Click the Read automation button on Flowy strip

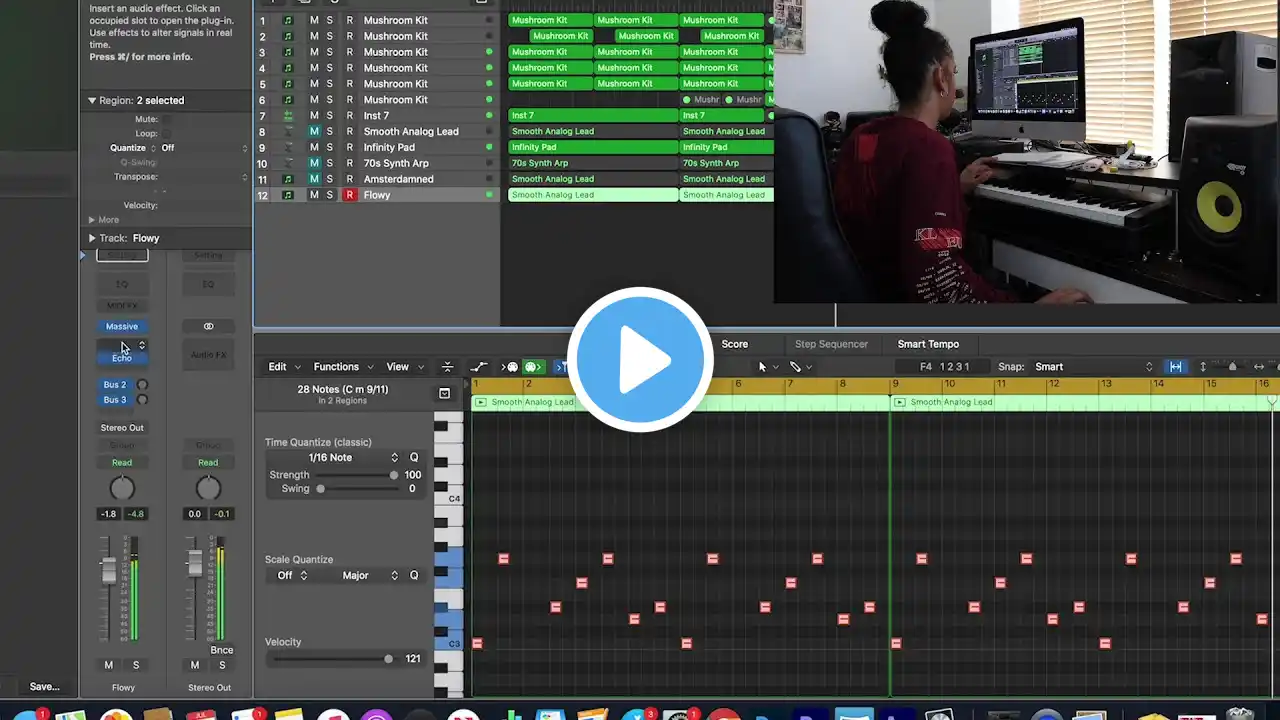(x=122, y=462)
